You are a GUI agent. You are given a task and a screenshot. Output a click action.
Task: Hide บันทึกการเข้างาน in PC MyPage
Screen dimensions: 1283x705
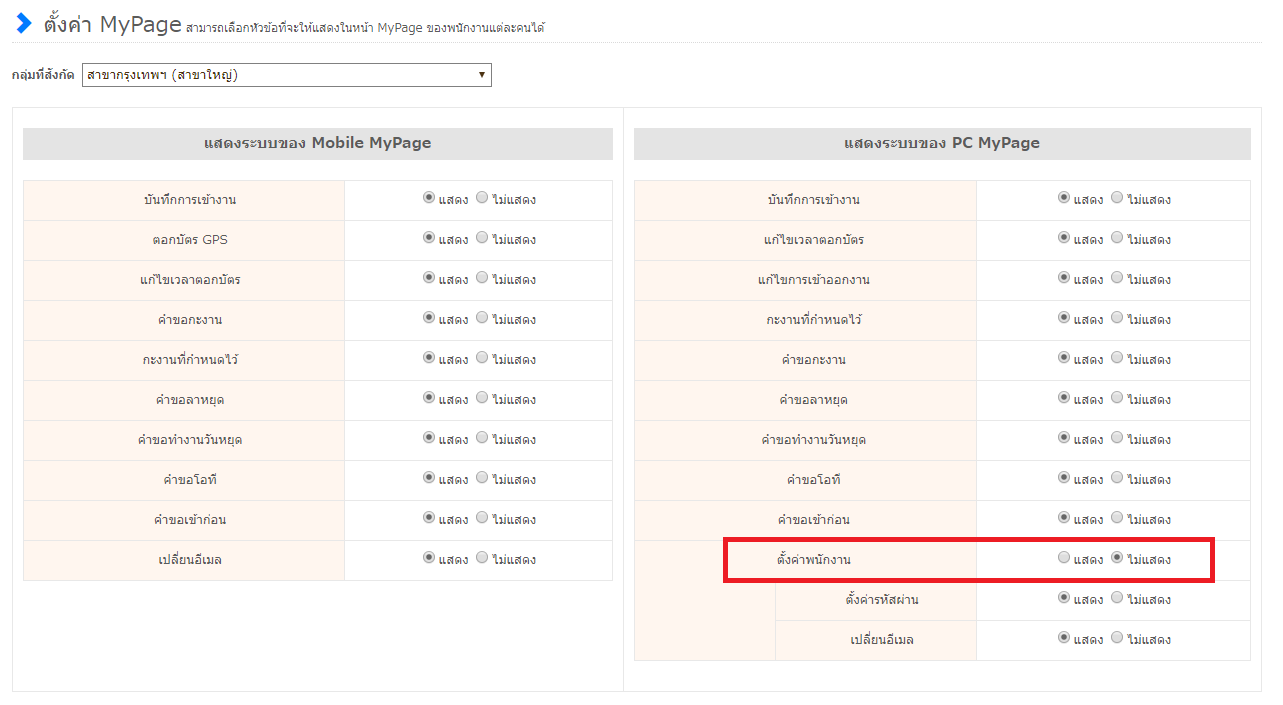click(x=1117, y=198)
